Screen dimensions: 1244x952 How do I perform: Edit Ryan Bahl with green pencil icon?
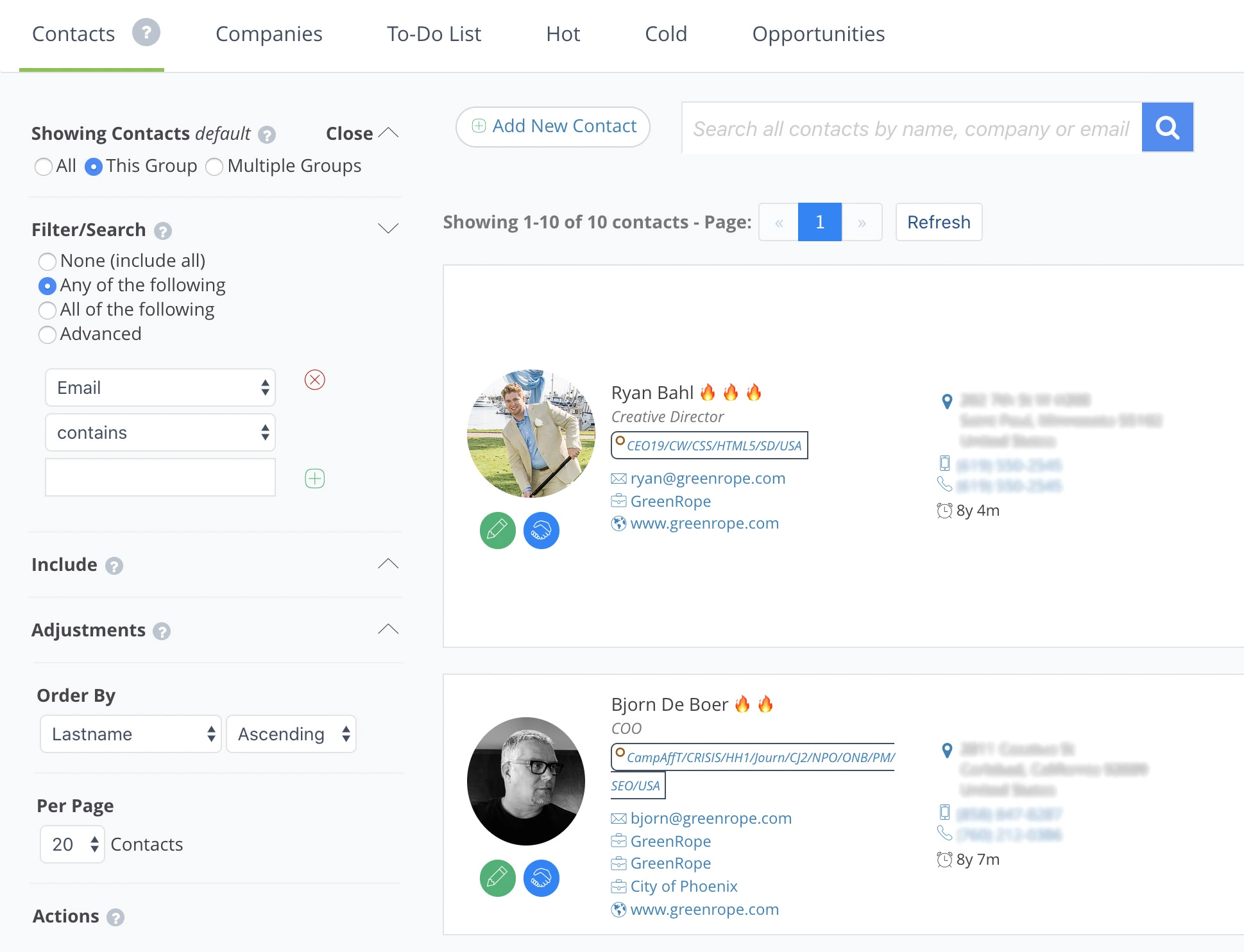pyautogui.click(x=498, y=531)
